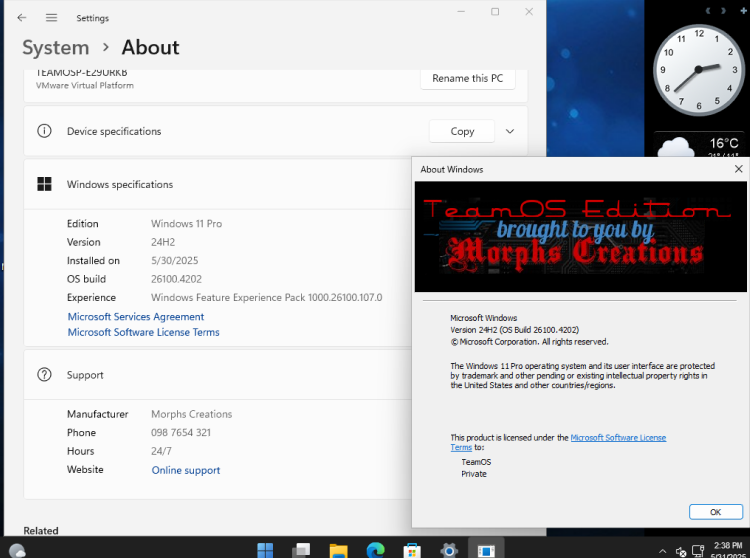
Task: Maximize the Settings window
Action: pos(495,11)
